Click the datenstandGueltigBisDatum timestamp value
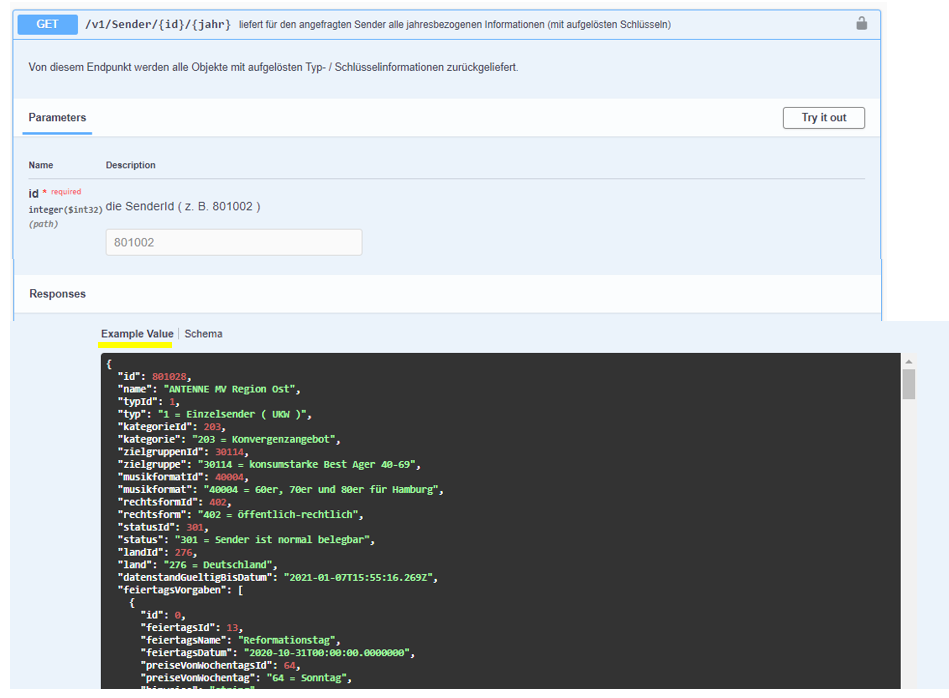Viewport: 949px width, 698px height. click(x=360, y=577)
